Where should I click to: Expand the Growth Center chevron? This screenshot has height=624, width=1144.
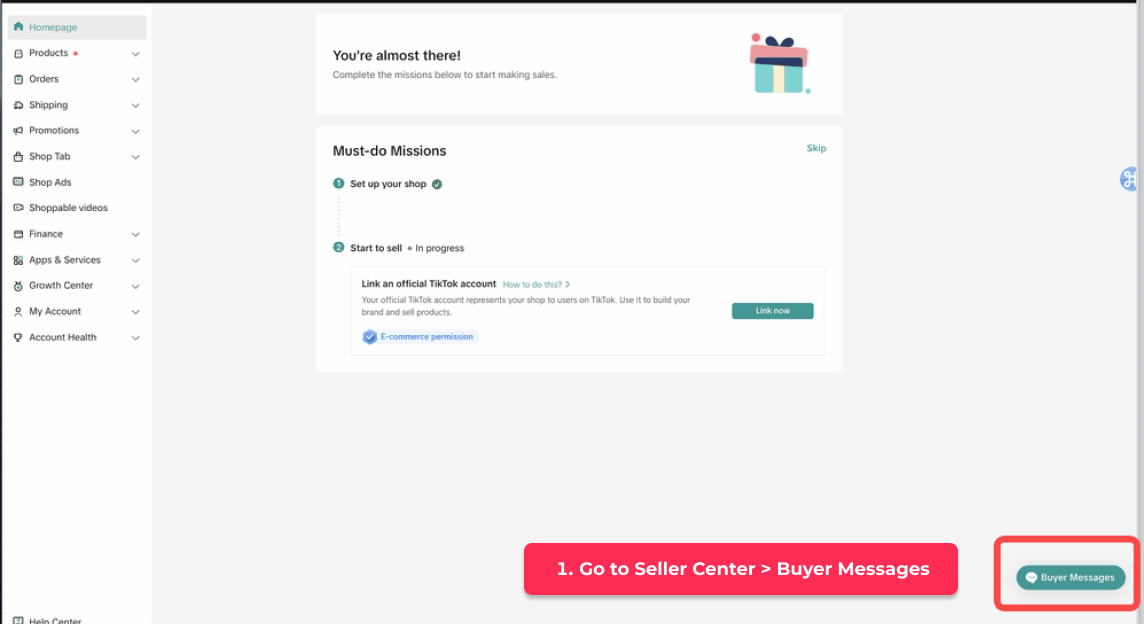(x=136, y=286)
